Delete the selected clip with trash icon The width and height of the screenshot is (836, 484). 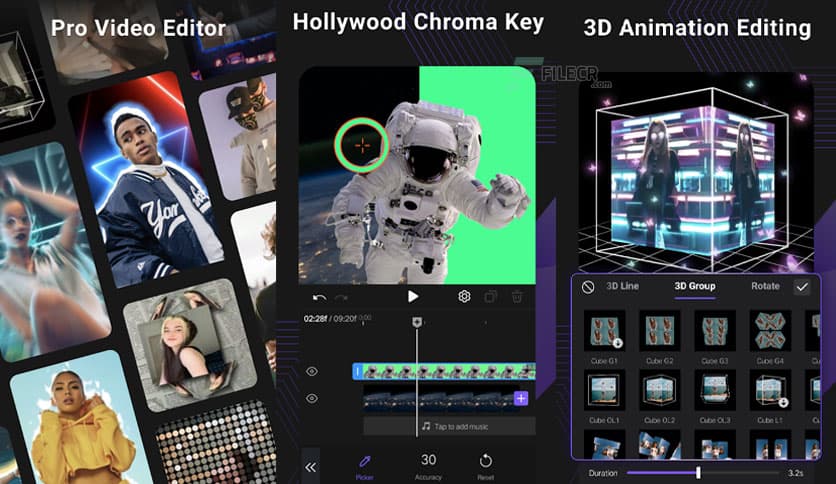[517, 296]
